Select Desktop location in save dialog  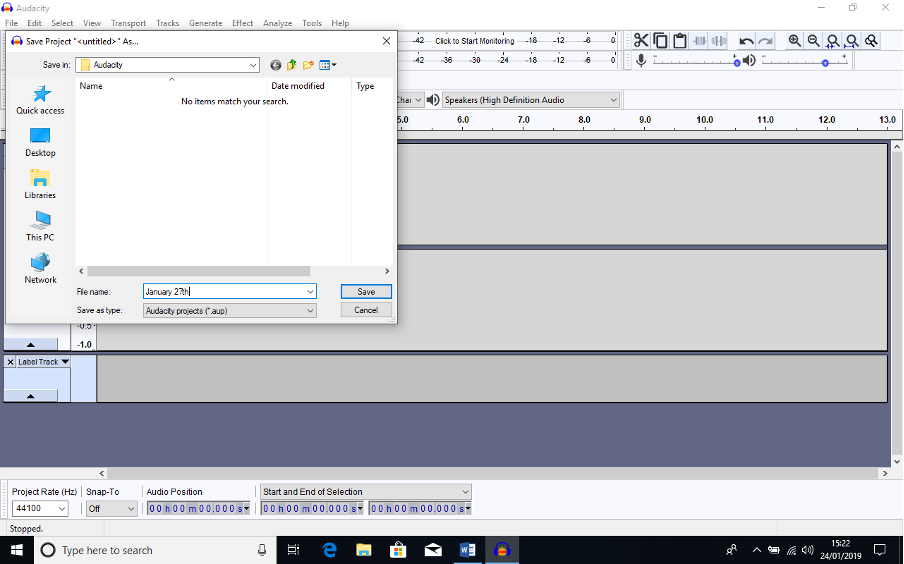click(x=40, y=142)
